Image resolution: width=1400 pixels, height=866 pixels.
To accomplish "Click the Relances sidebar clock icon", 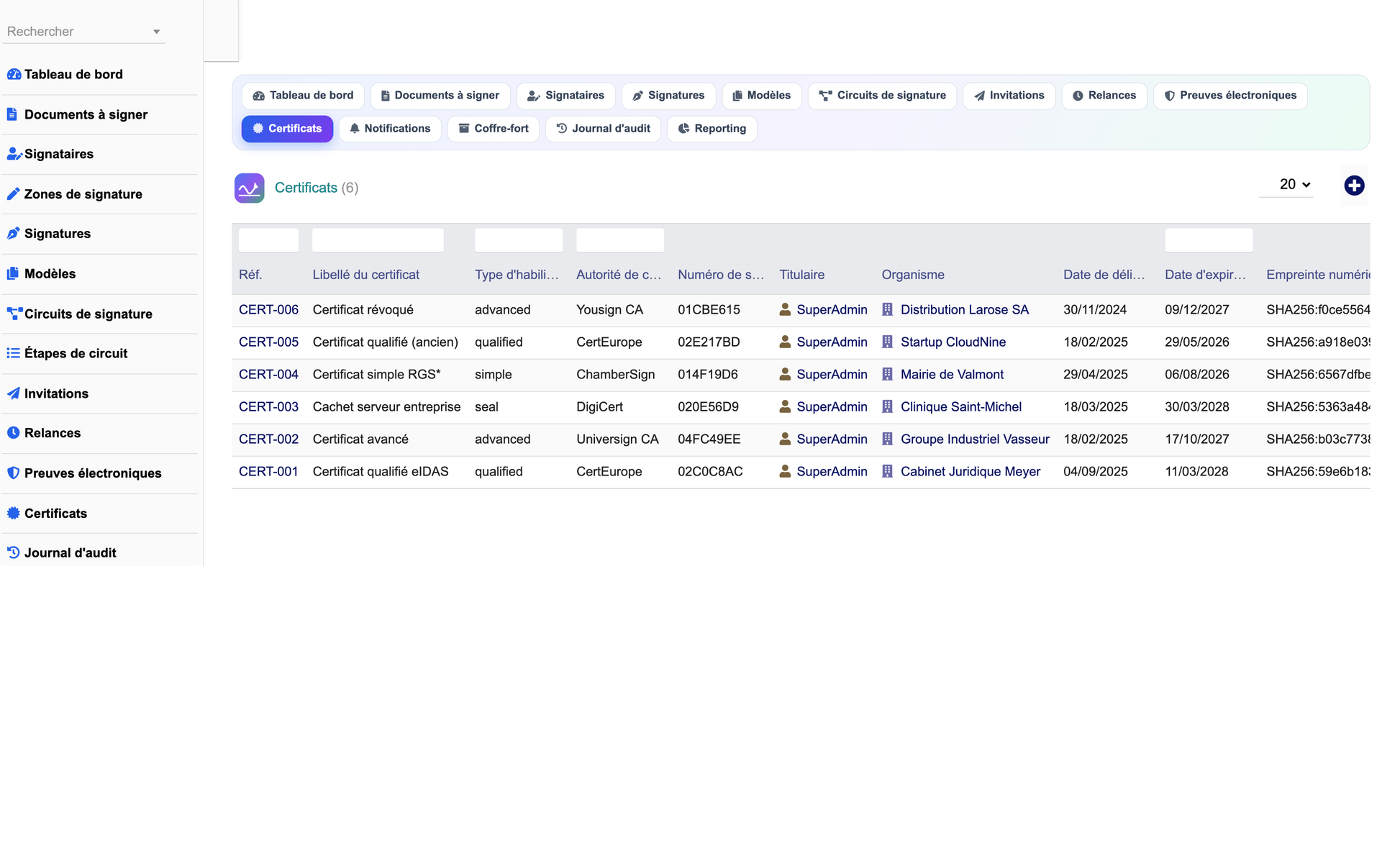I will 13,433.
